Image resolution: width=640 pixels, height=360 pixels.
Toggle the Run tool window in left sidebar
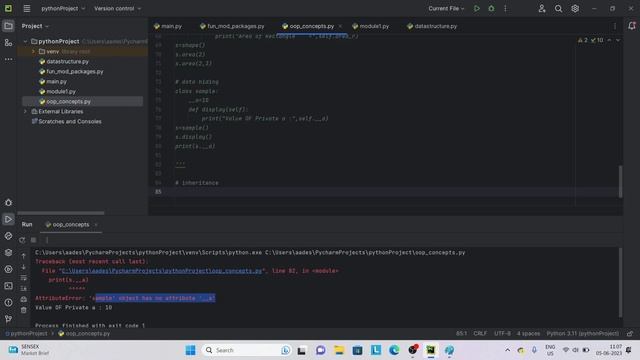coord(8,219)
